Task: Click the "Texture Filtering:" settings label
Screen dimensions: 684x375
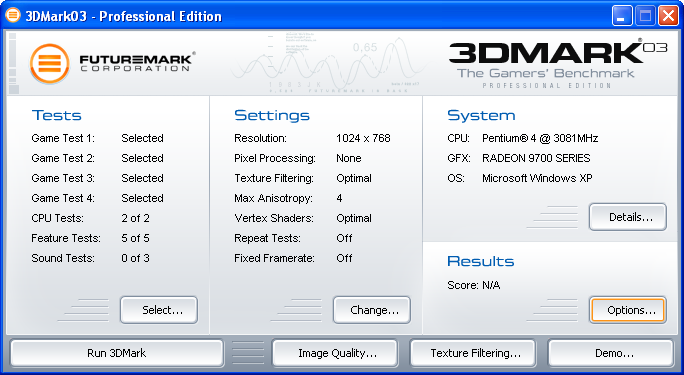Action: (x=274, y=178)
